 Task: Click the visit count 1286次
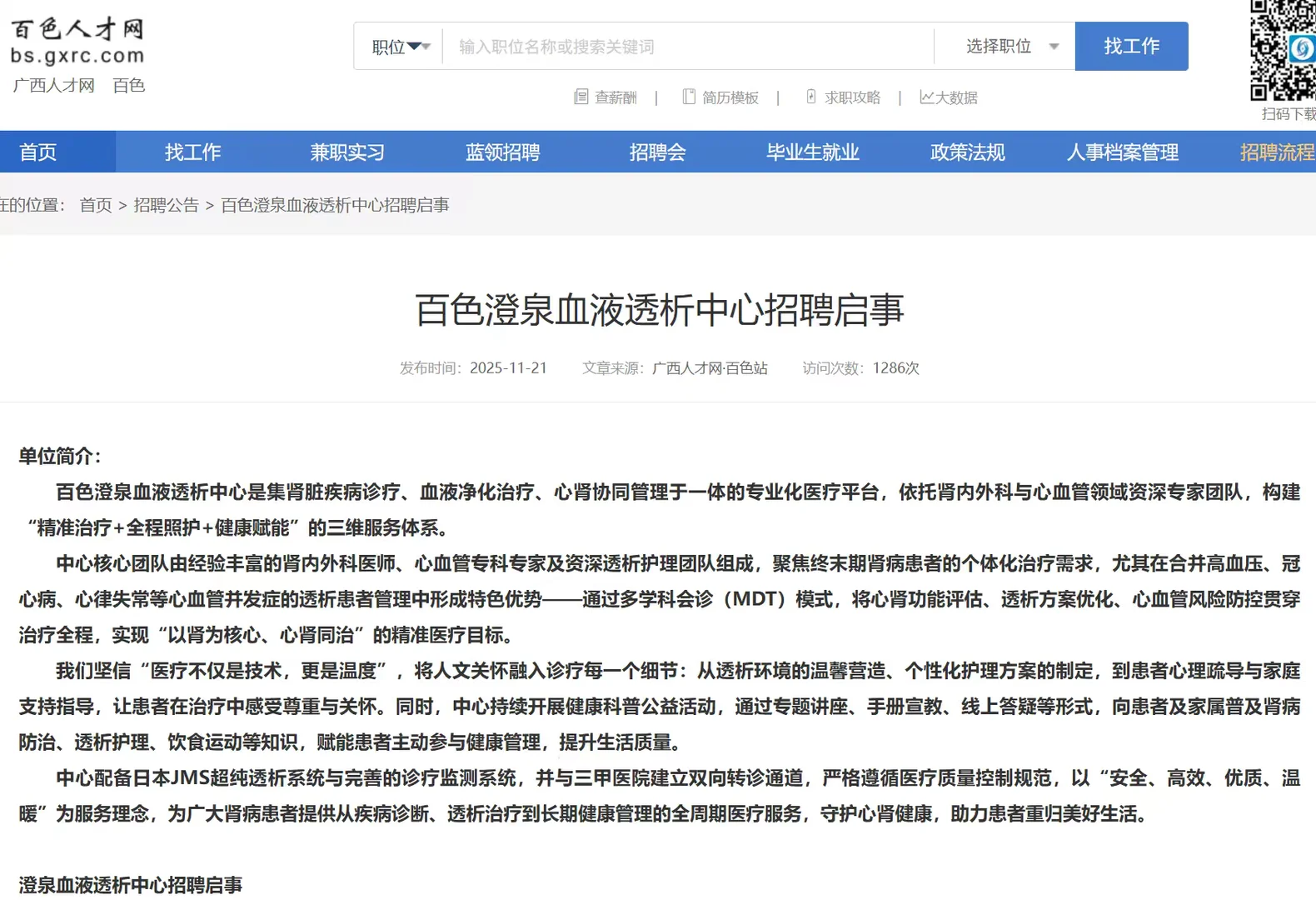coord(896,367)
